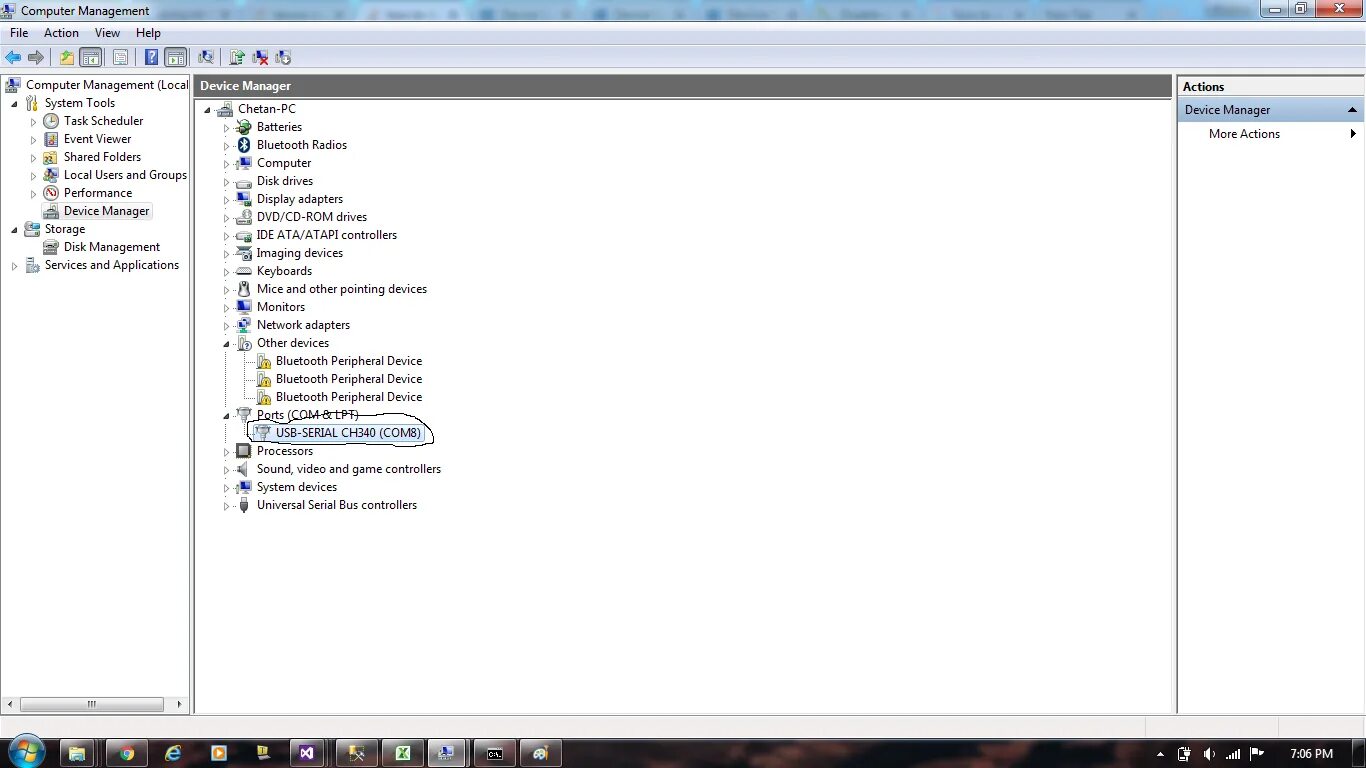The width and height of the screenshot is (1366, 768).
Task: Click Scan for hardware changes icon
Action: coord(206,58)
